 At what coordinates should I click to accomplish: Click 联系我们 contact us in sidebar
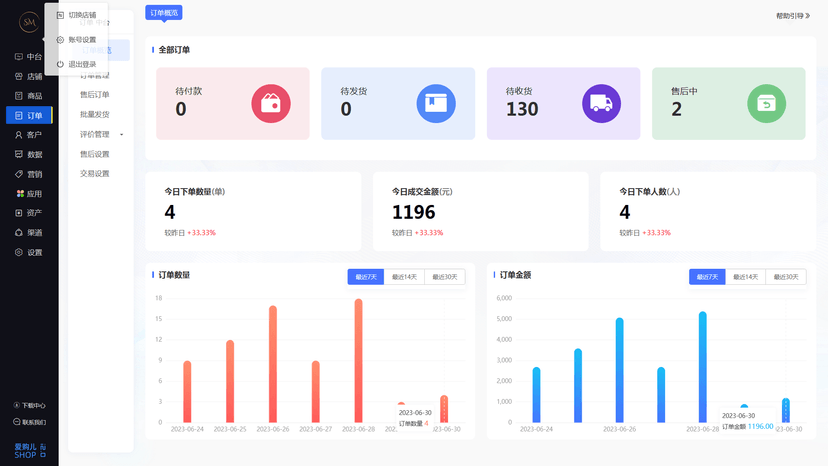tap(29, 422)
